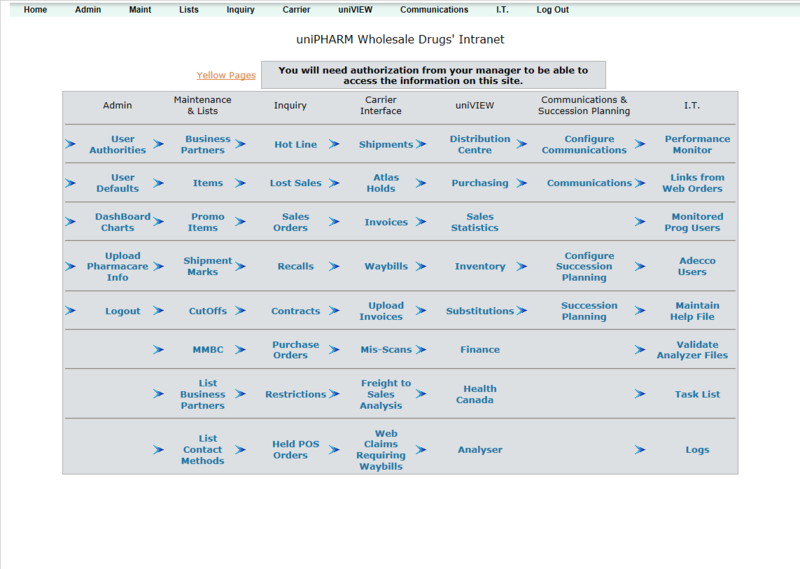The height and width of the screenshot is (569, 800).
Task: Open the I.T. top menu
Action: pos(502,10)
